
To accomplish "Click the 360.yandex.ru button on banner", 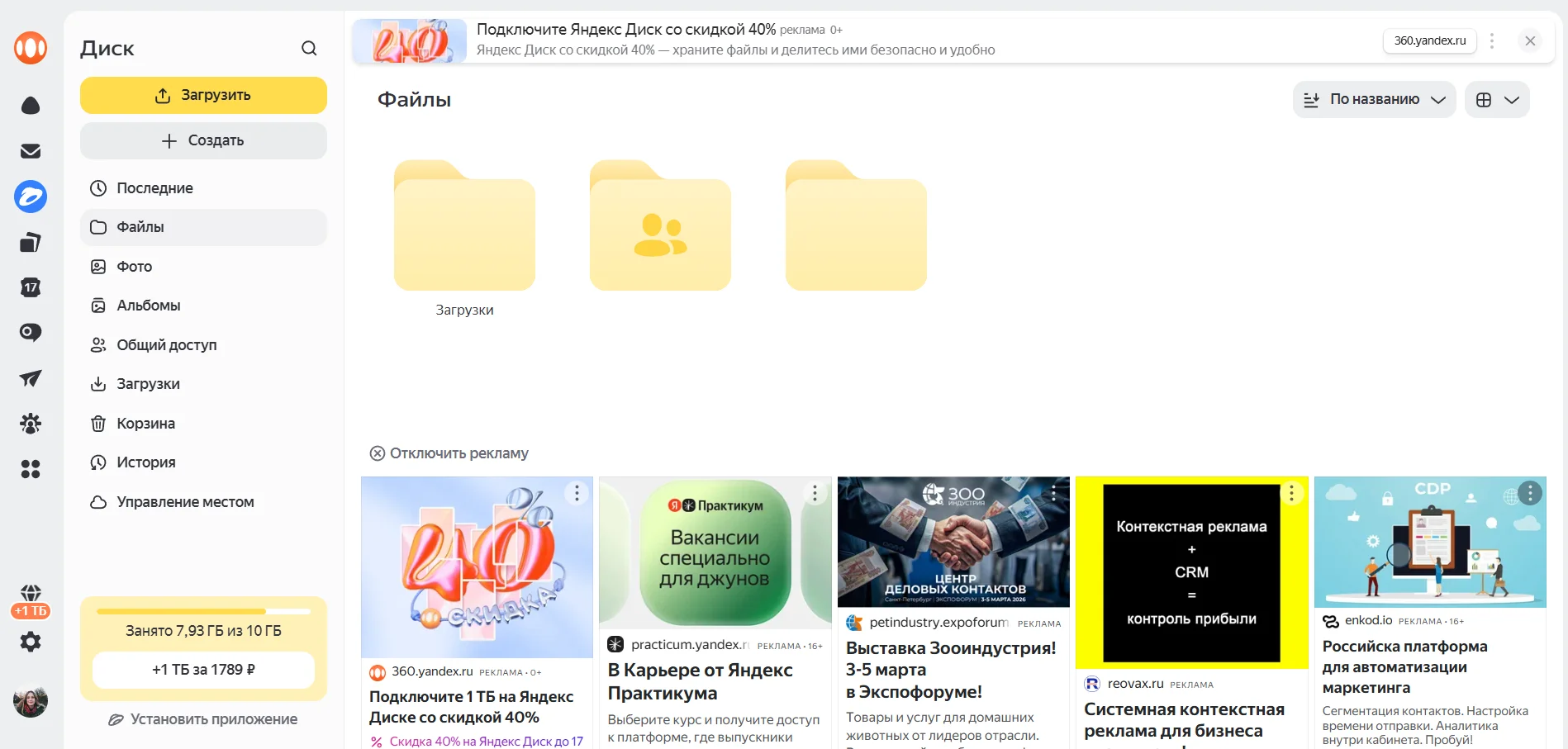I will [x=1430, y=40].
